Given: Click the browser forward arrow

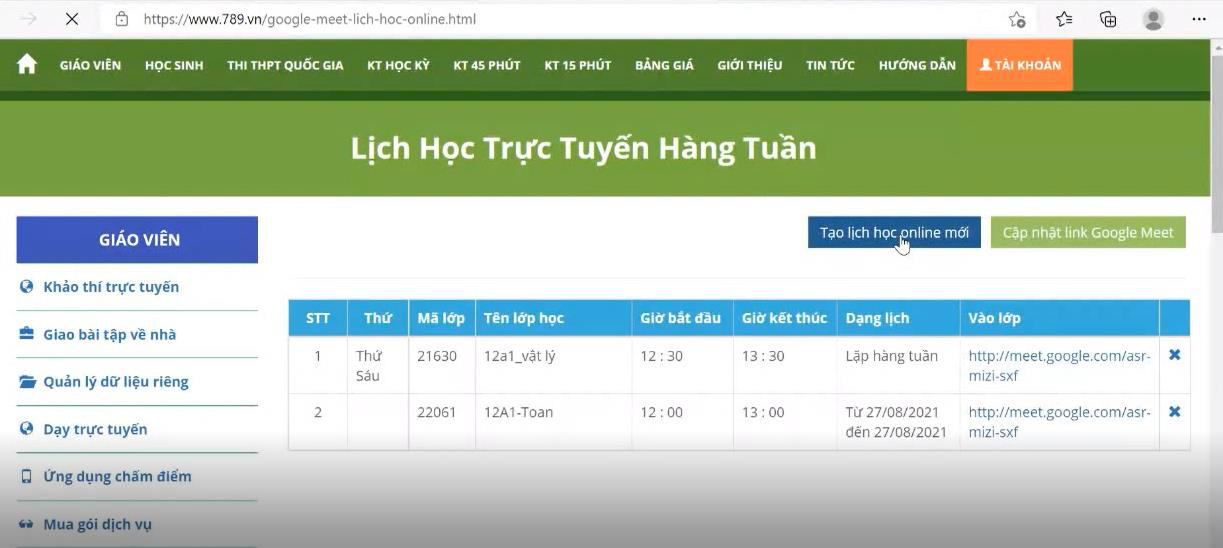Looking at the screenshot, I should coord(29,19).
